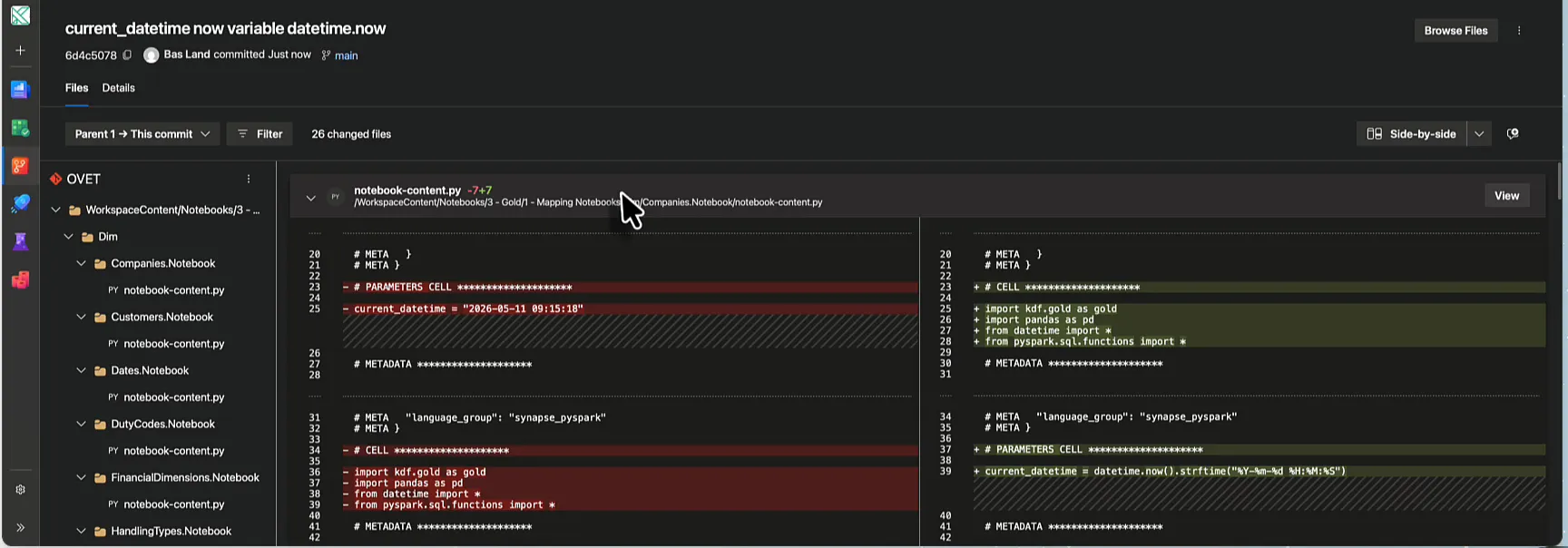Image resolution: width=1568 pixels, height=548 pixels.
Task: Open Artifacts icon in left sidebar
Action: click(x=20, y=280)
